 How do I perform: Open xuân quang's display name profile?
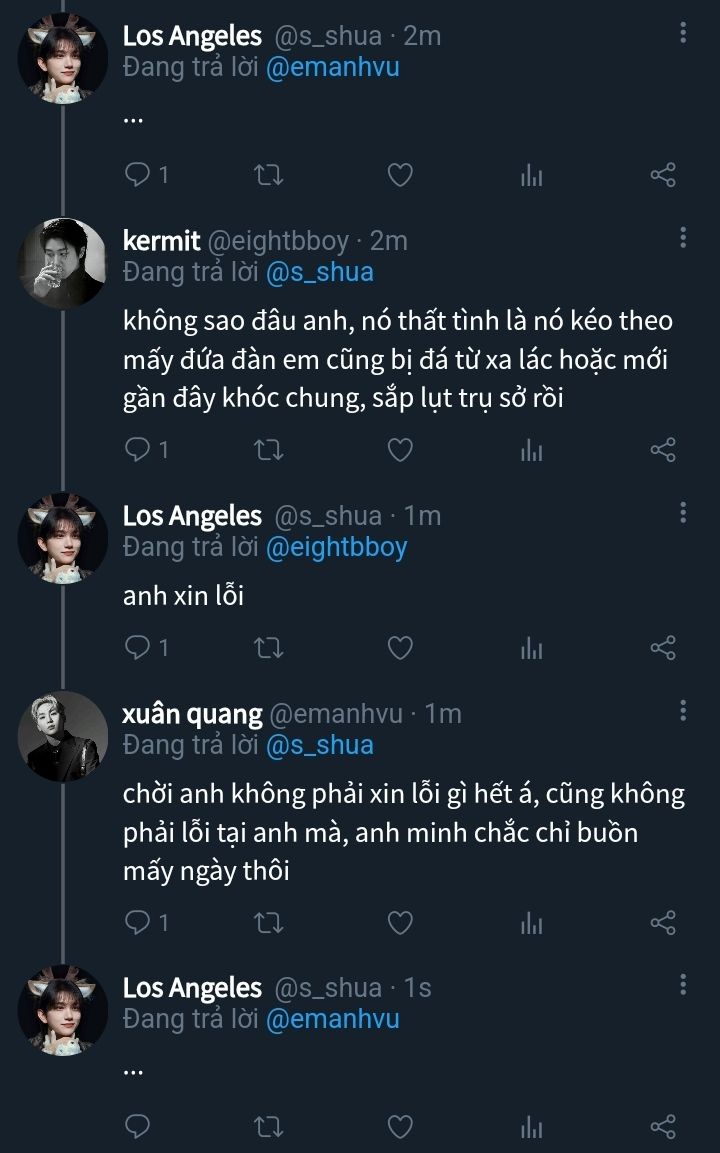click(192, 714)
